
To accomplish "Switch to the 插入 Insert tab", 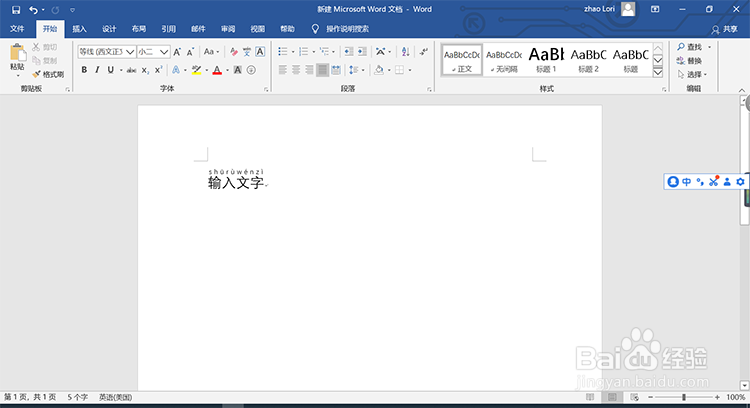I will click(x=79, y=29).
